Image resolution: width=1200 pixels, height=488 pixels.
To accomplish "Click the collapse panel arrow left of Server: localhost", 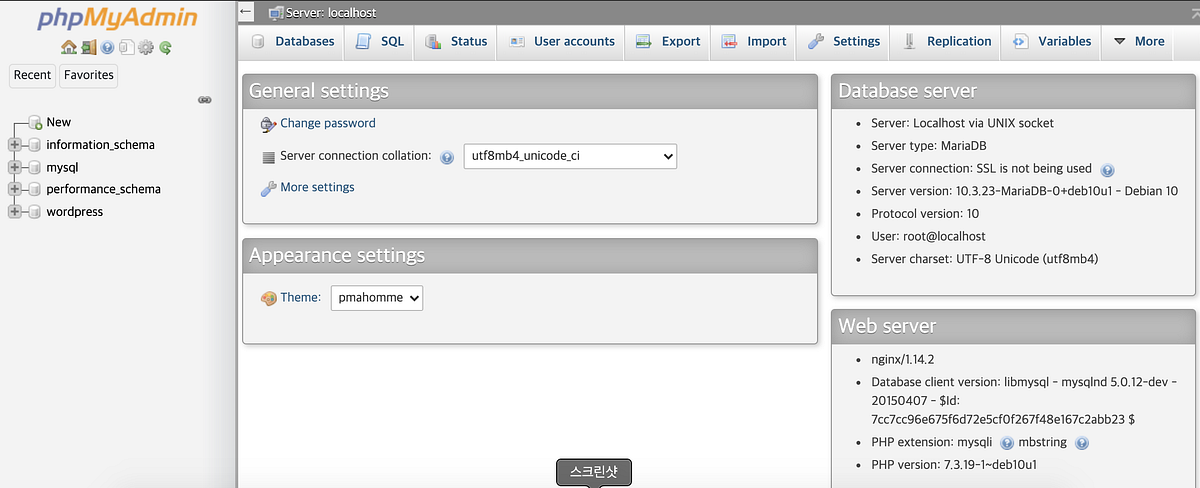I will click(246, 12).
